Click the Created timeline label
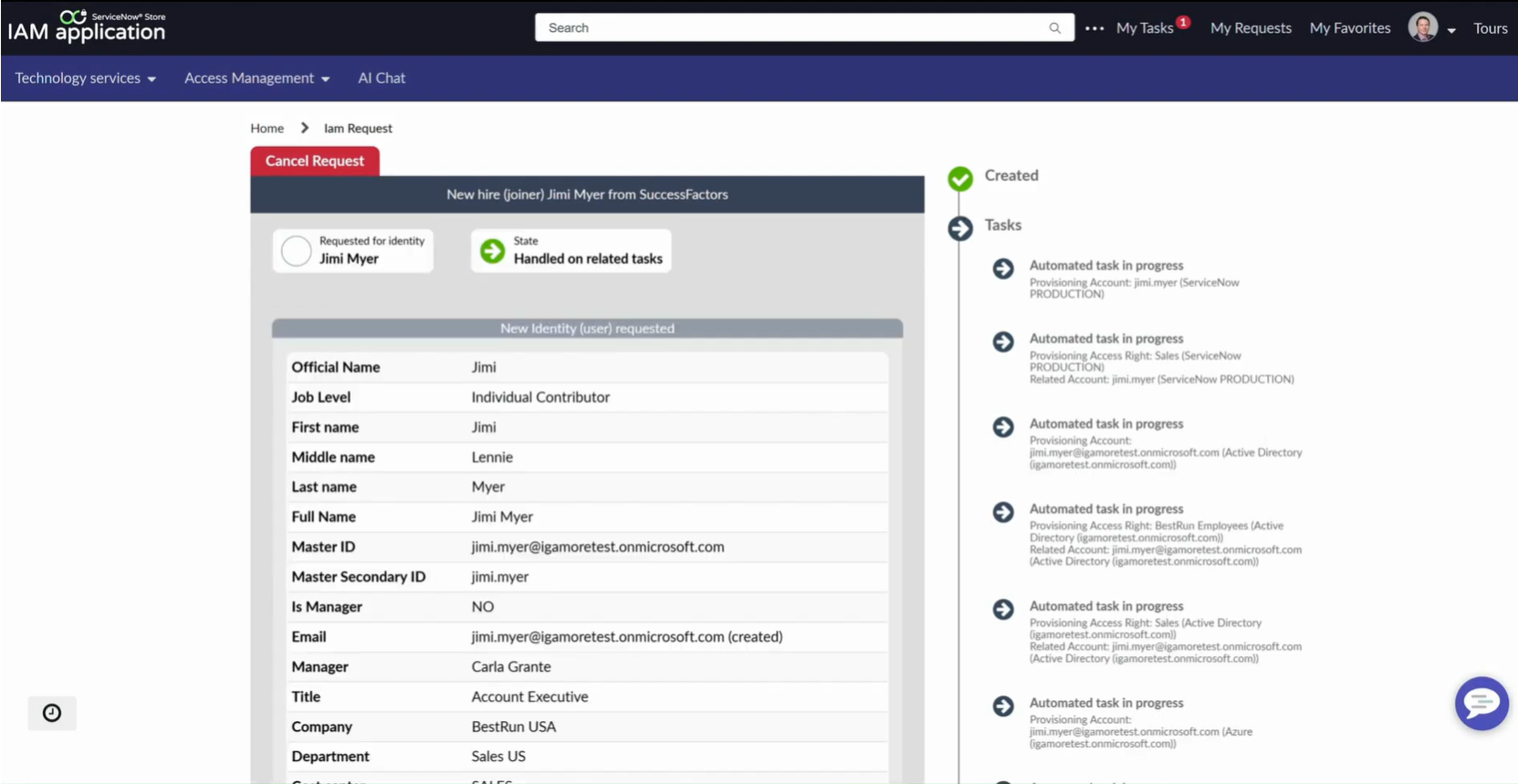Image resolution: width=1518 pixels, height=784 pixels. [x=1011, y=175]
